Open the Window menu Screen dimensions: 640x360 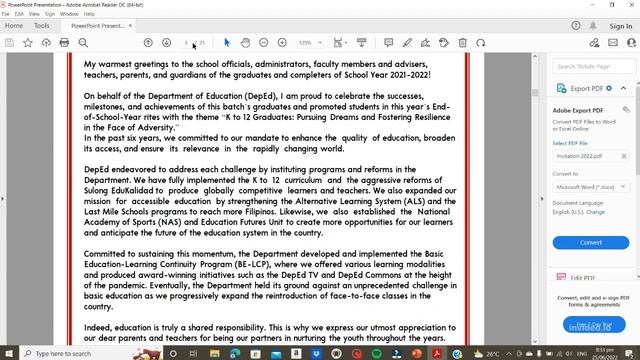point(69,14)
